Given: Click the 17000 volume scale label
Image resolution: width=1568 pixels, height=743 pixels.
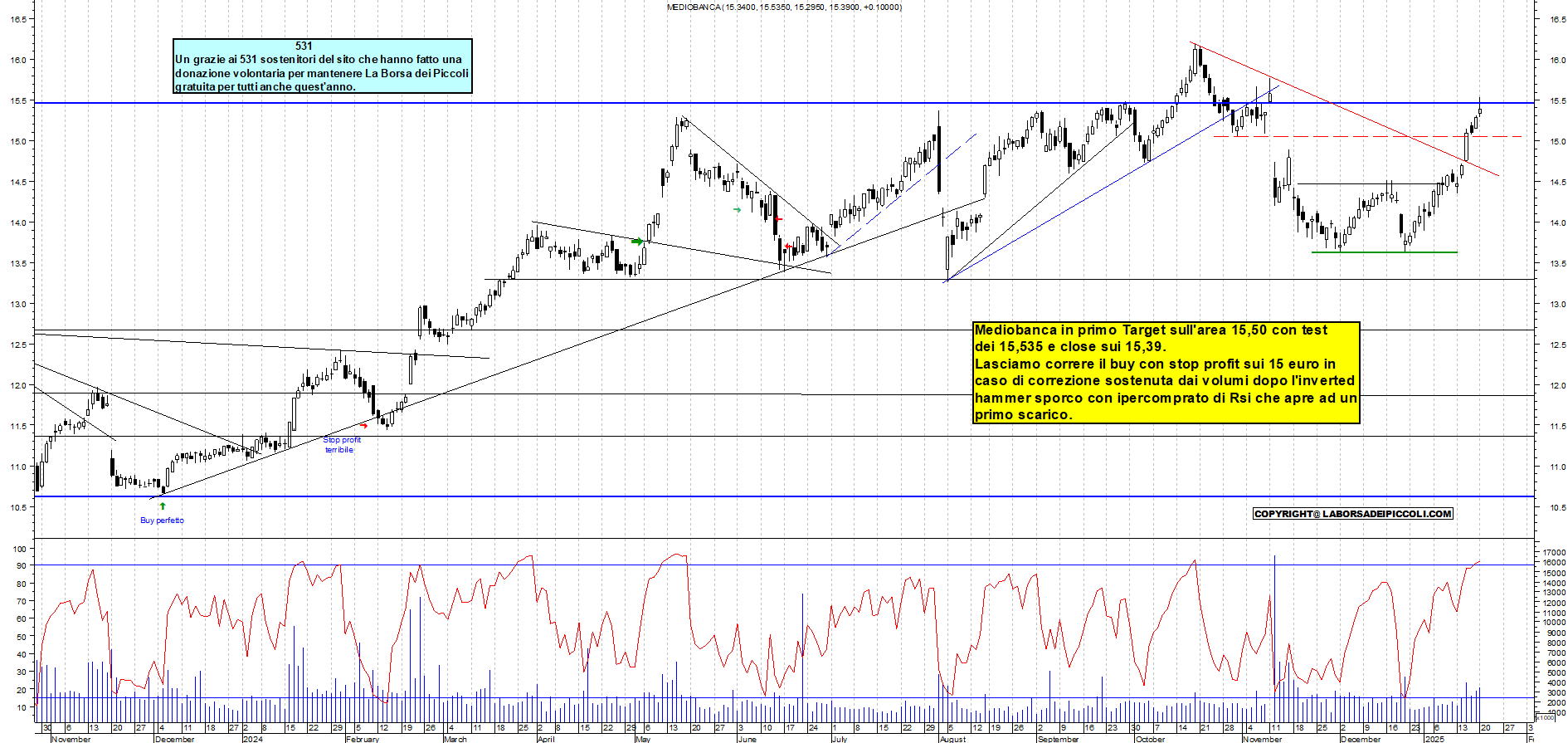Looking at the screenshot, I should click(1554, 552).
